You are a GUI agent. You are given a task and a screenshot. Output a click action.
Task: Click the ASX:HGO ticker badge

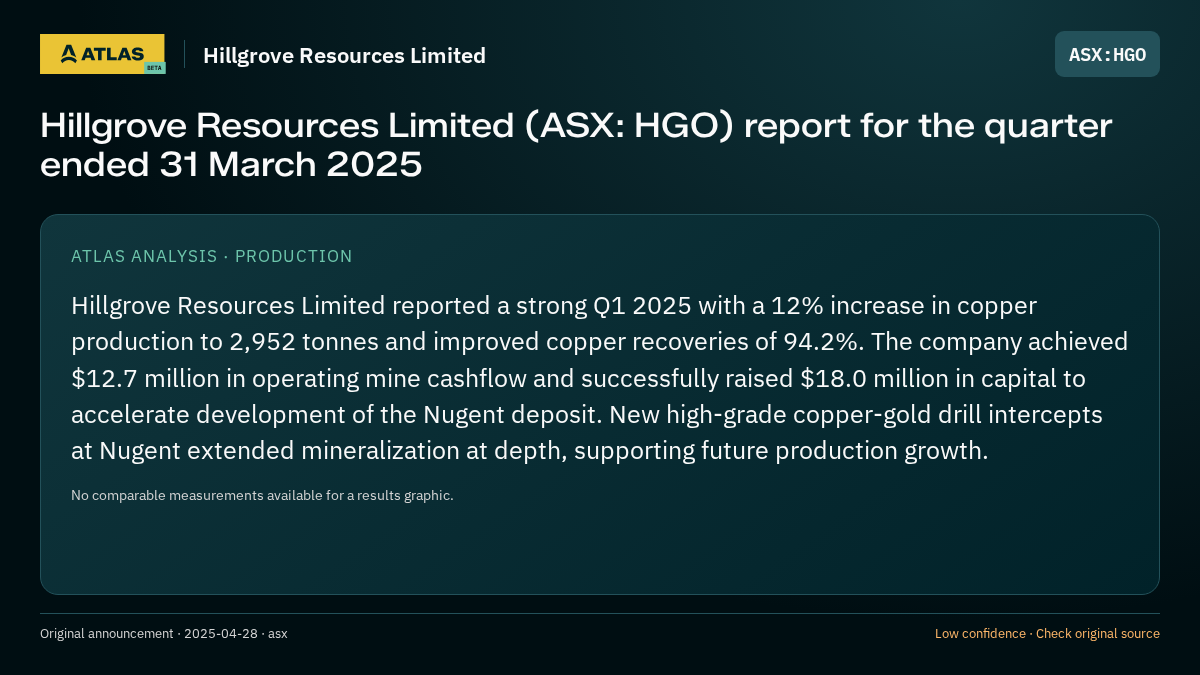coord(1107,54)
